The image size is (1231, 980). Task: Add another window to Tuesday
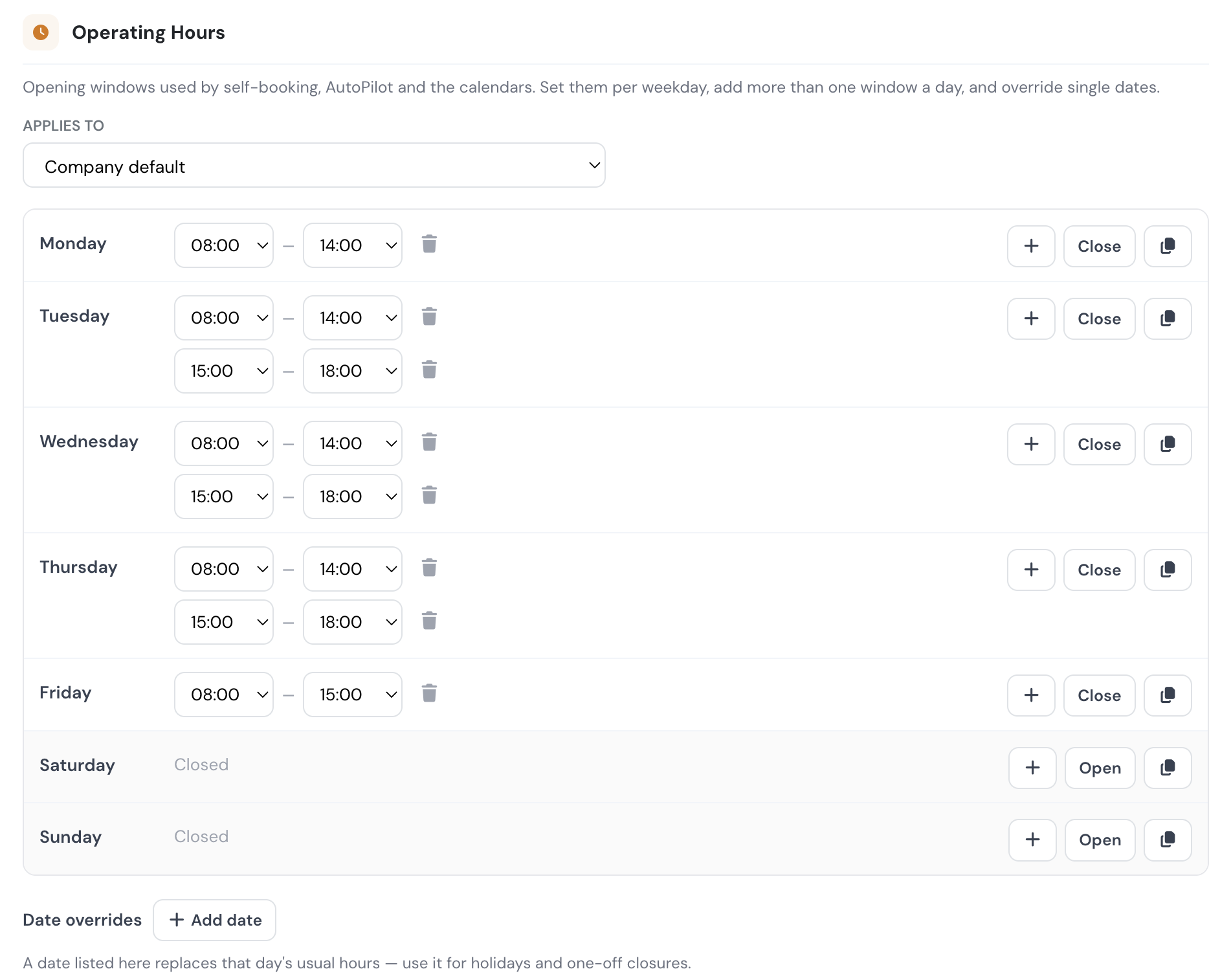(1031, 318)
